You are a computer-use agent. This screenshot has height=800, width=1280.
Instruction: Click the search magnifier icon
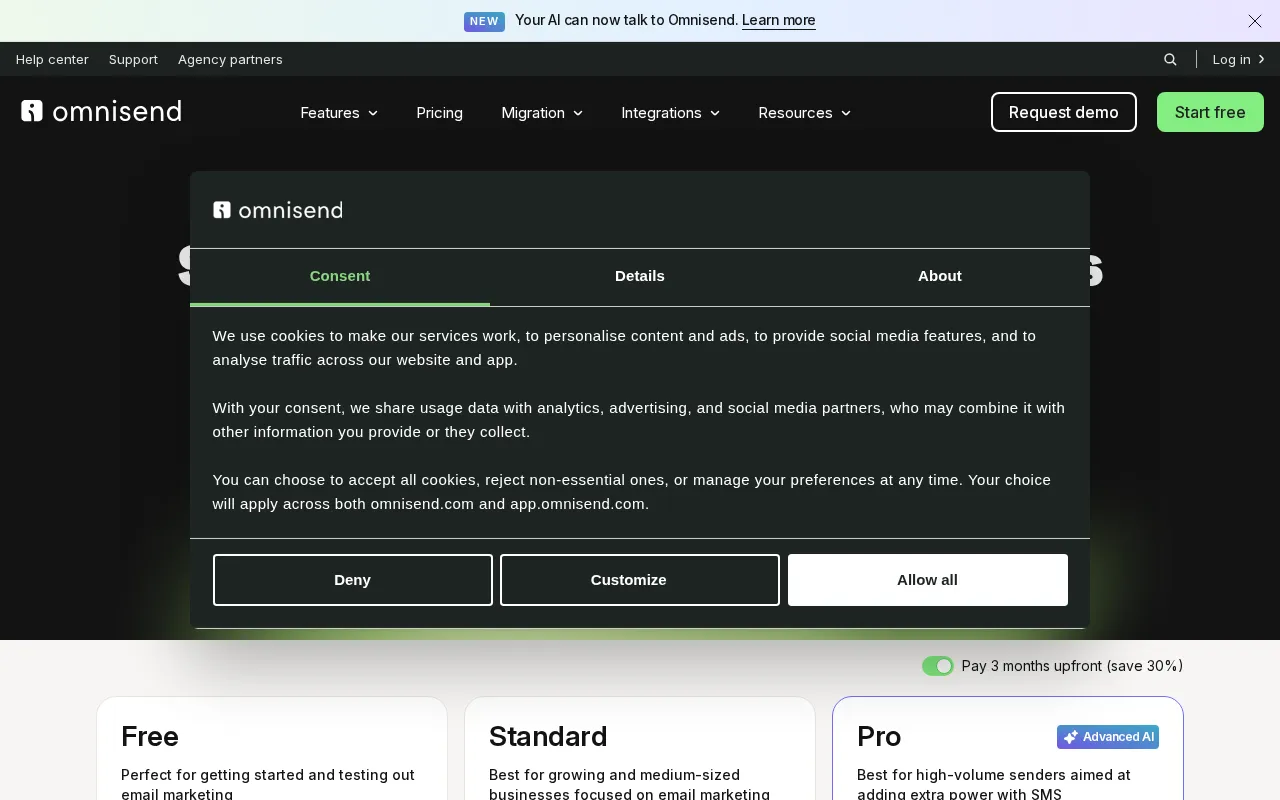tap(1170, 59)
